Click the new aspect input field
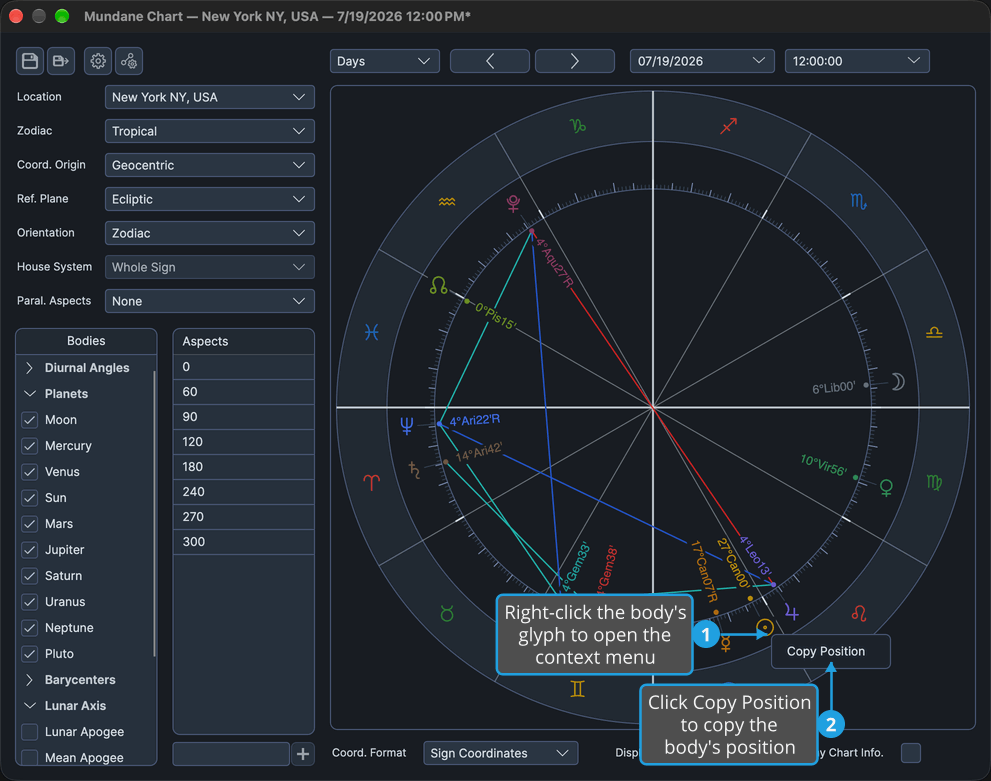Image resolution: width=991 pixels, height=781 pixels. coord(231,754)
